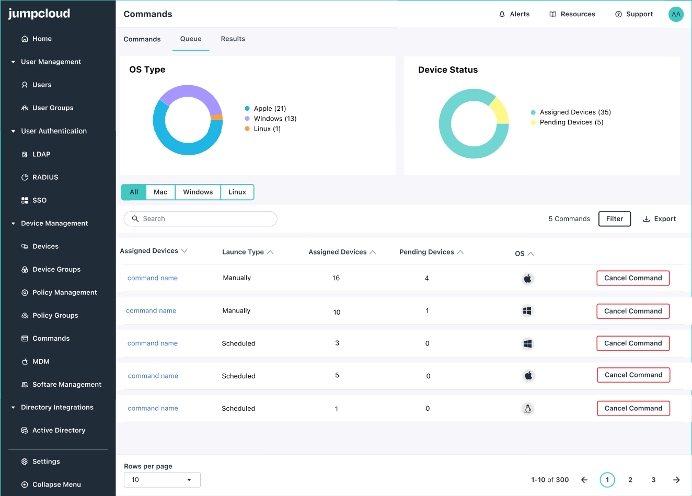Collapse the Device Management sidebar section
Screen dimensions: 692x496
tap(13, 224)
